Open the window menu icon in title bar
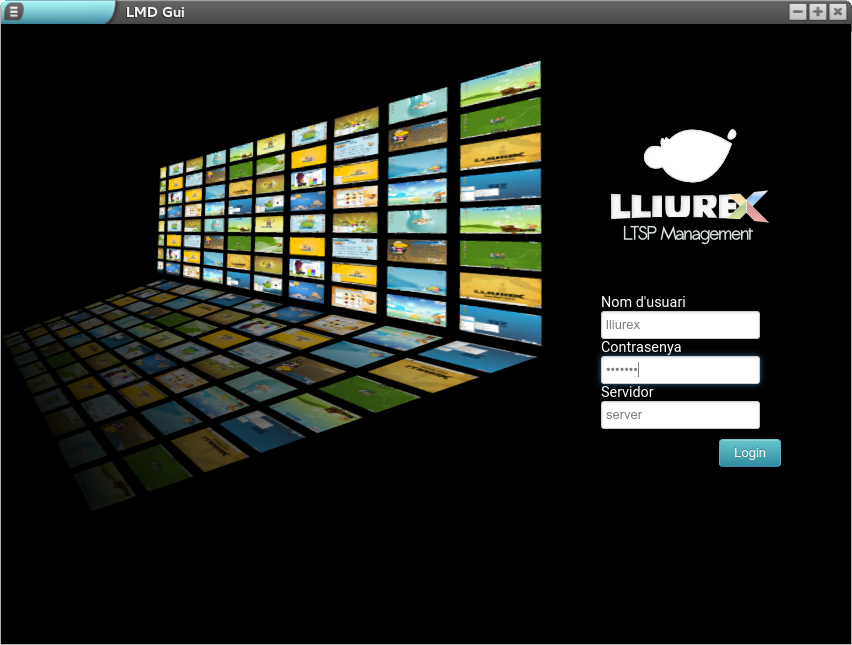Viewport: 852px width, 645px height. [x=14, y=12]
